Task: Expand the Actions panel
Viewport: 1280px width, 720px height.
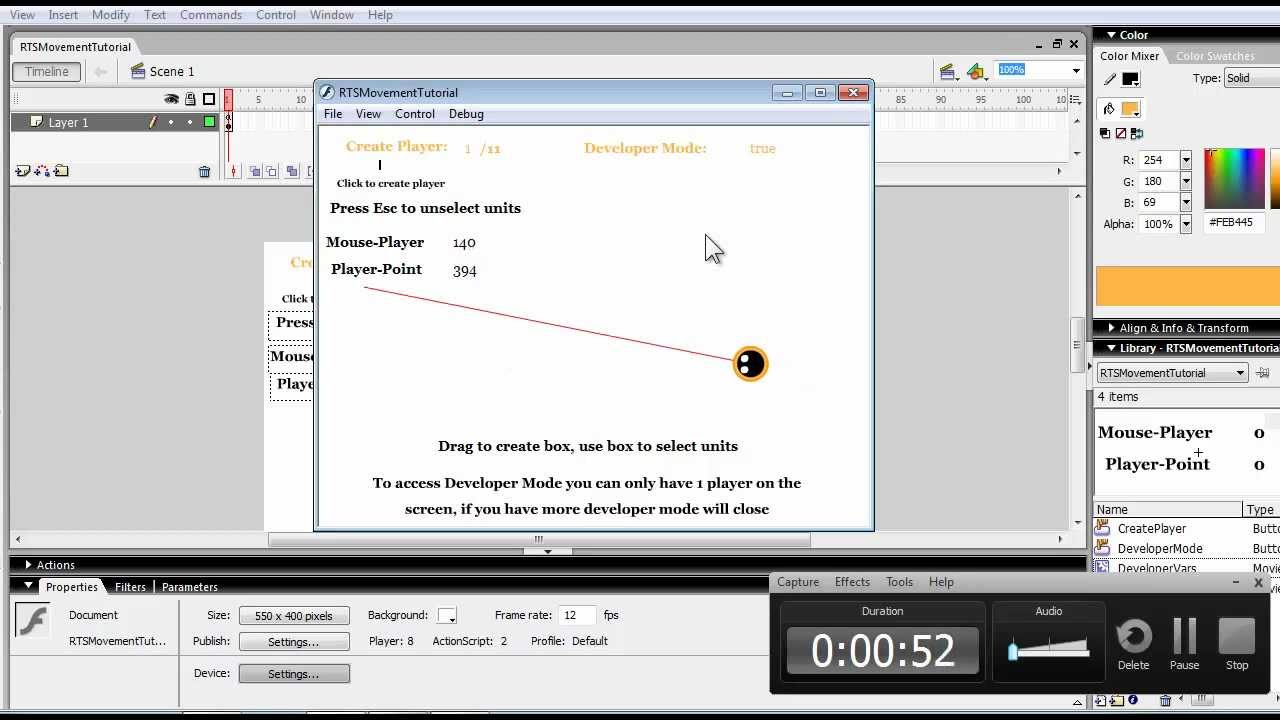Action: [28, 565]
